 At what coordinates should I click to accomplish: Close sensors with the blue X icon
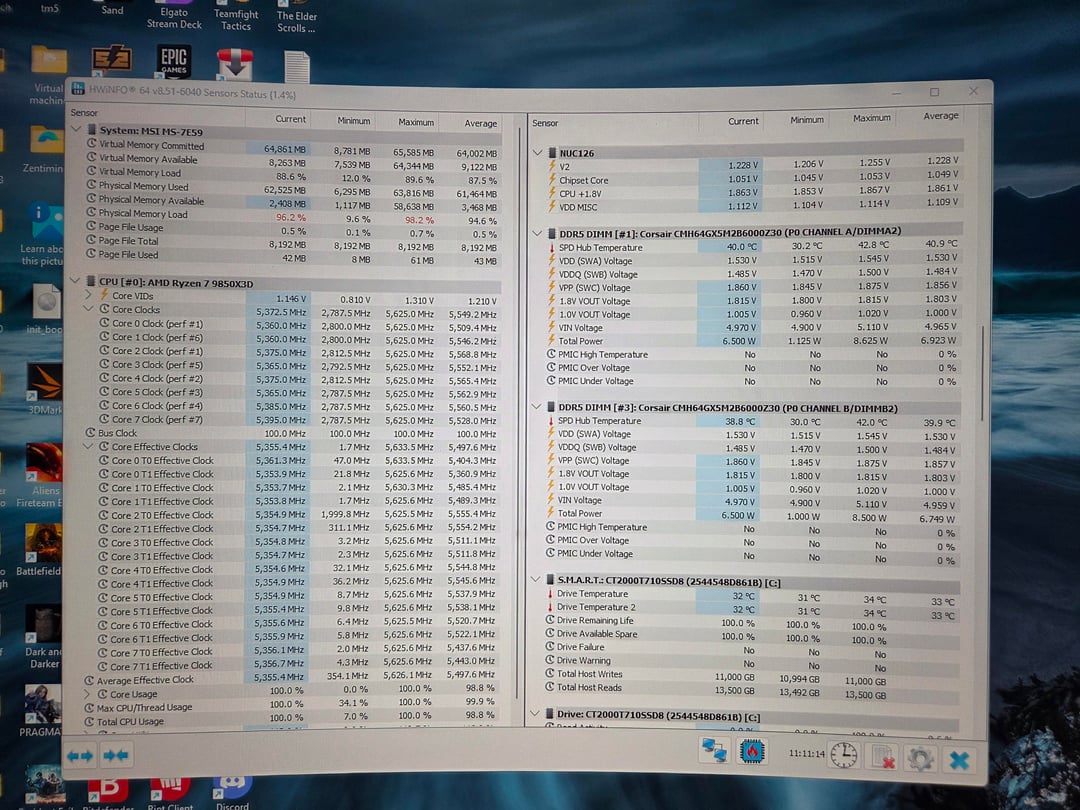tap(959, 760)
